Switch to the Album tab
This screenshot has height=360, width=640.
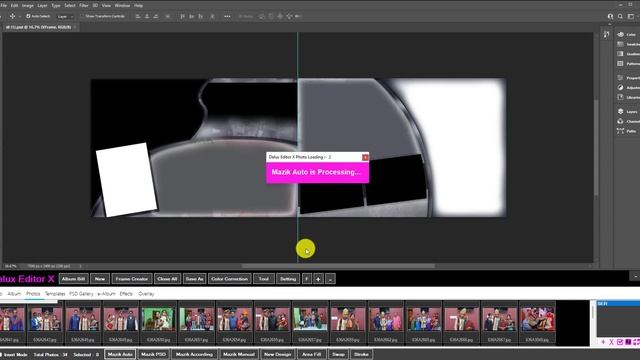pos(14,294)
